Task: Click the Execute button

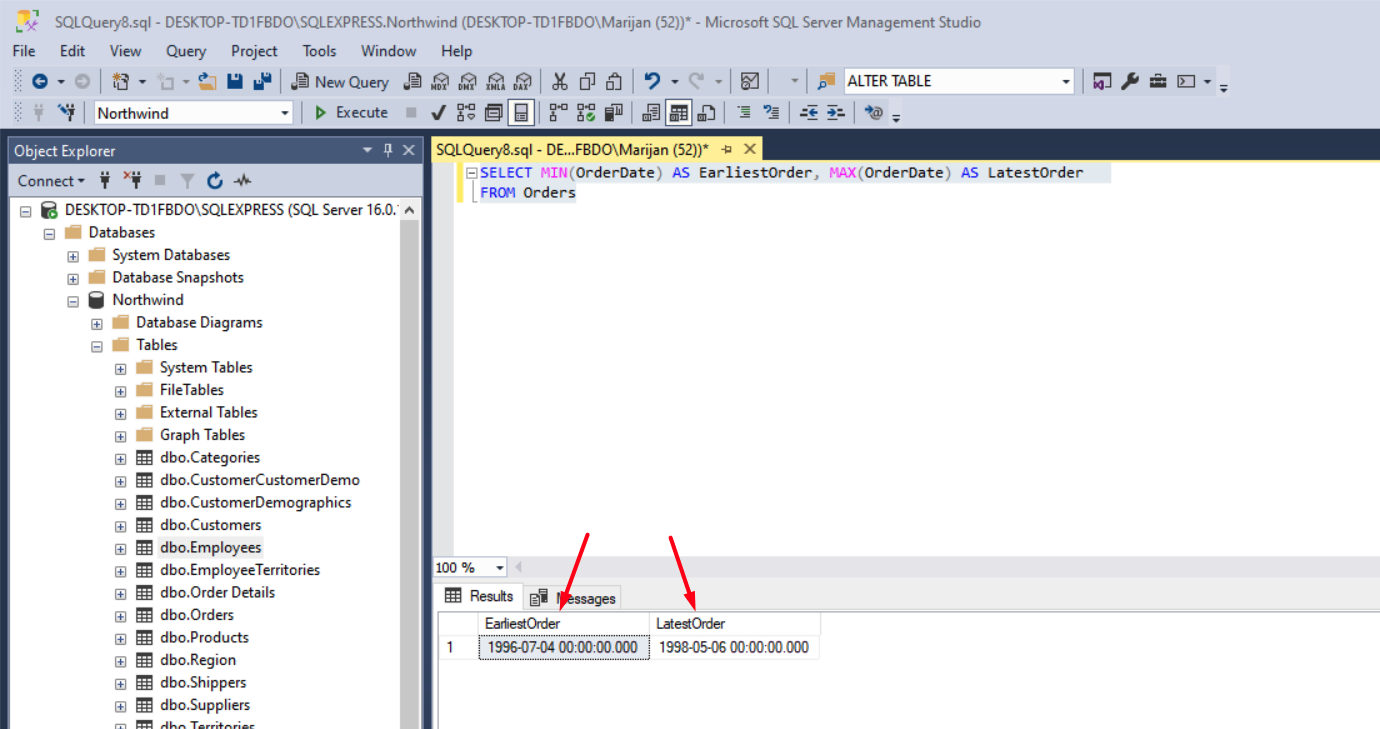Action: 351,113
